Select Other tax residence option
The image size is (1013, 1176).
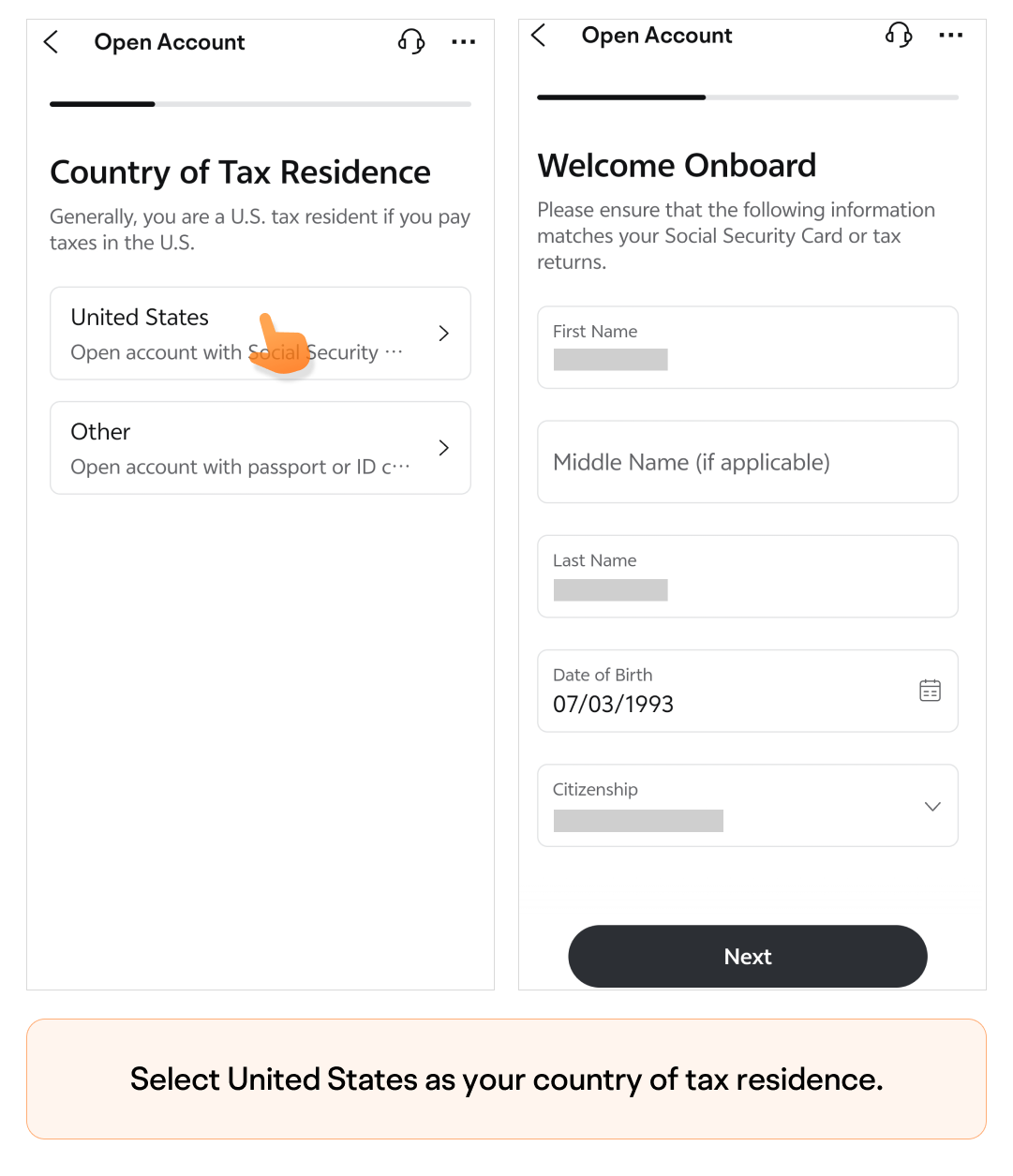point(261,448)
